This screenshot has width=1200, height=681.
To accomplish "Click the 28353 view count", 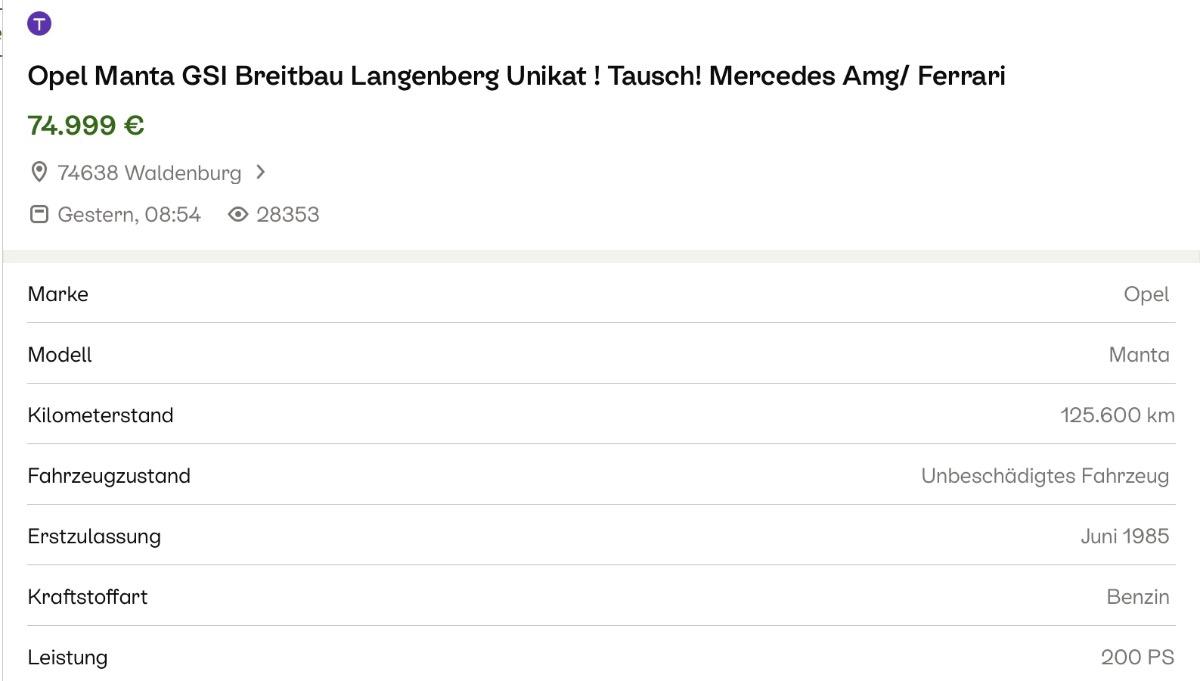I will [x=288, y=214].
